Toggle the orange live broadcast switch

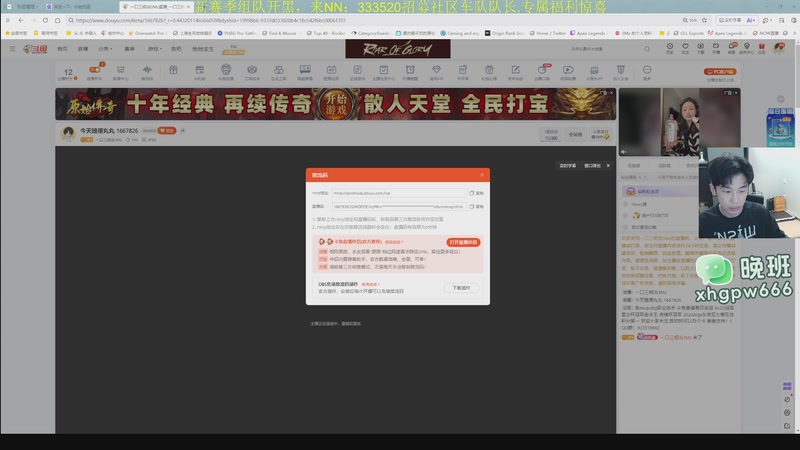point(94,70)
